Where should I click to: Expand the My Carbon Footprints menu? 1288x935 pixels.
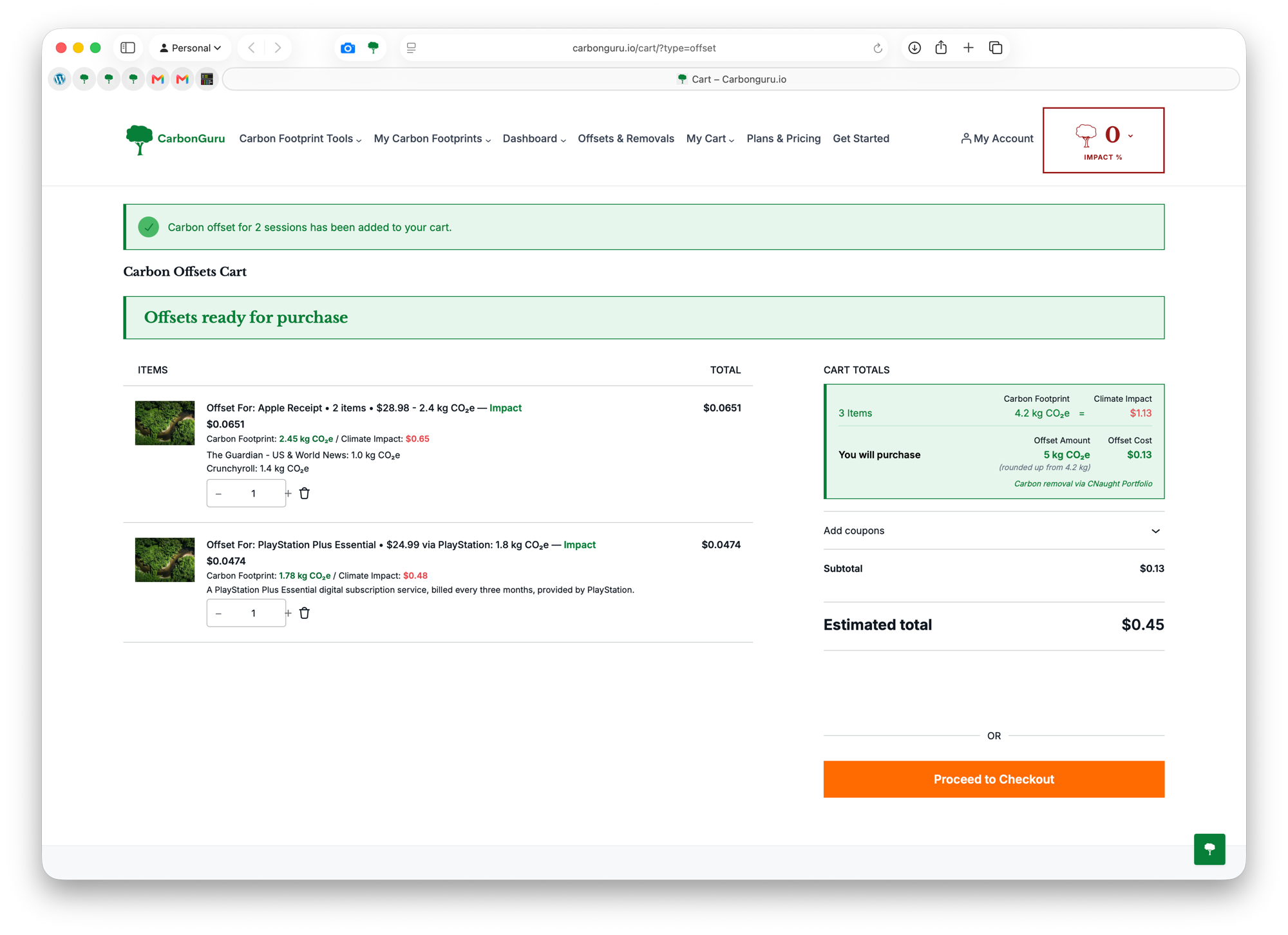[x=432, y=138]
